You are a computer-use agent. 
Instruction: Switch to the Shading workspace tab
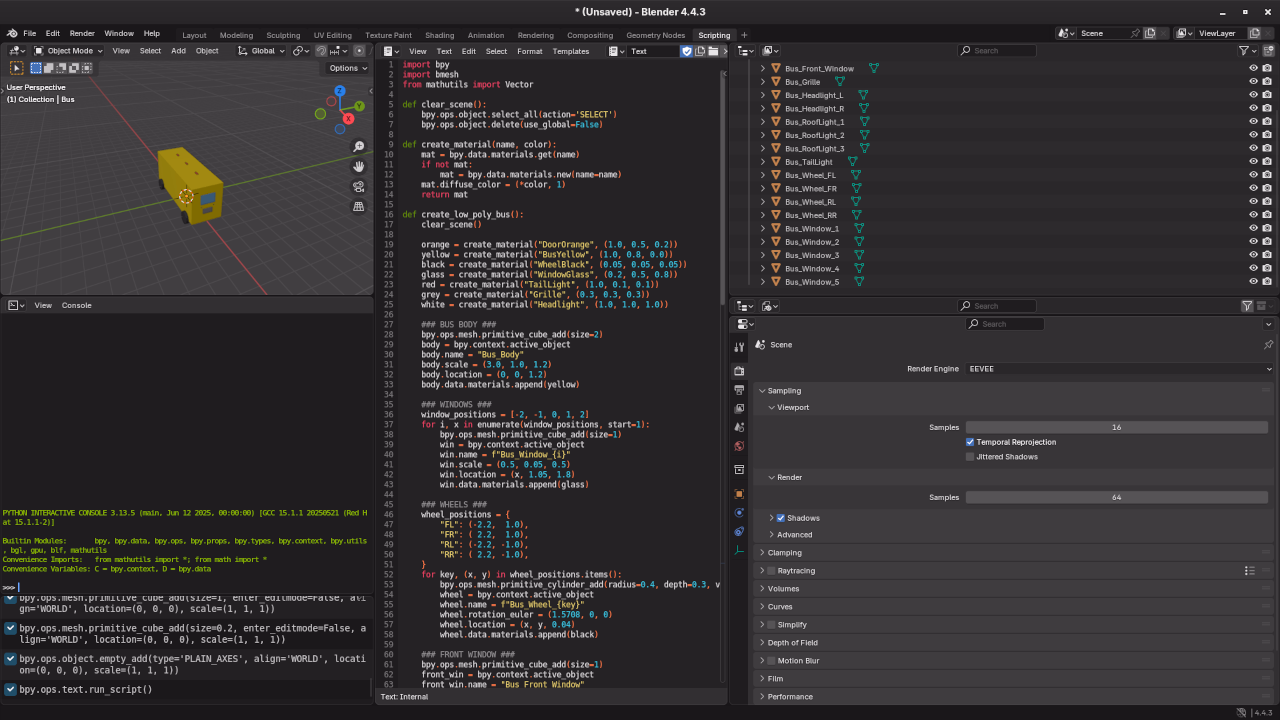439,35
